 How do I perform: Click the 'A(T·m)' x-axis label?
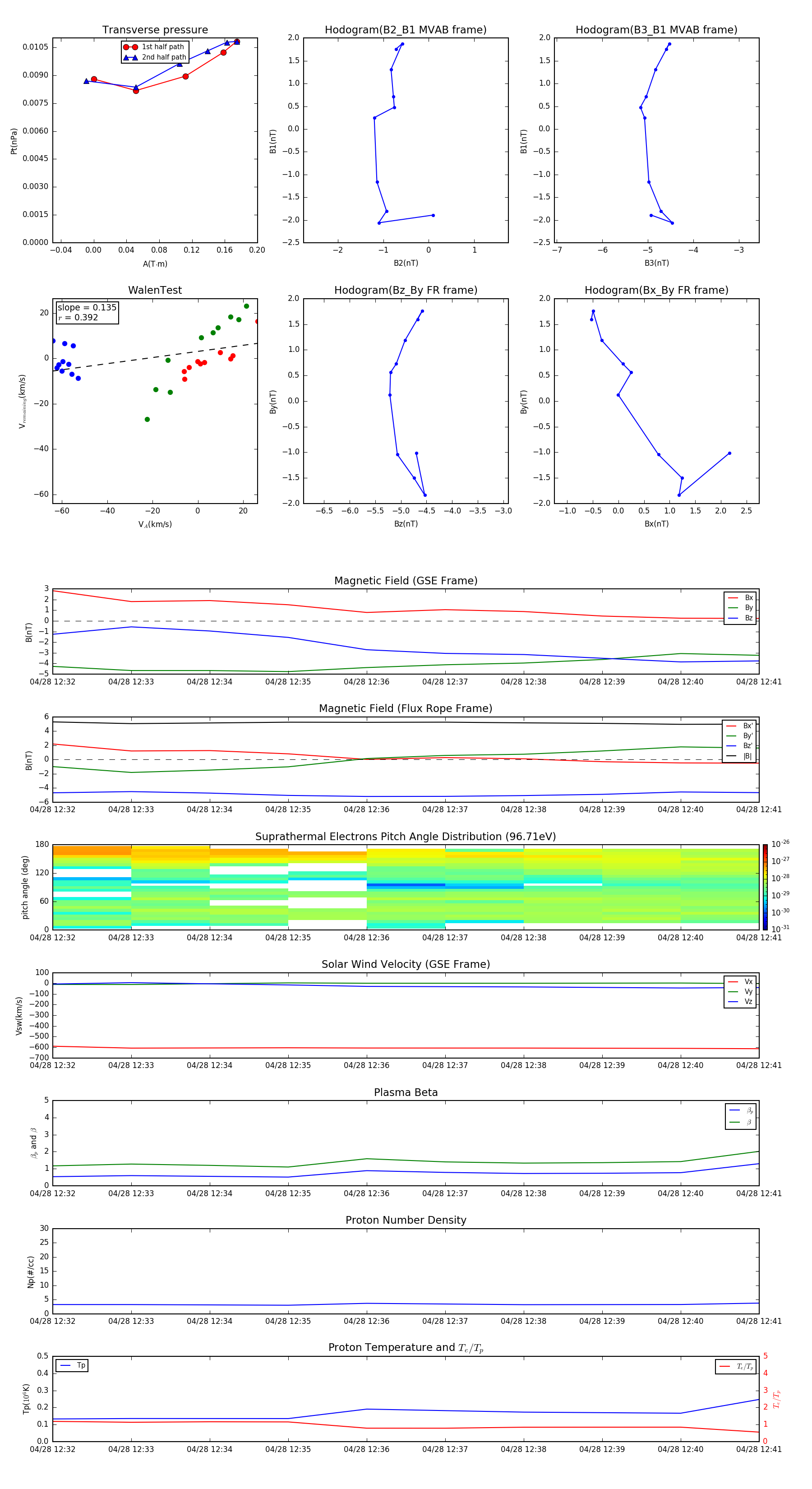pyautogui.click(x=155, y=264)
